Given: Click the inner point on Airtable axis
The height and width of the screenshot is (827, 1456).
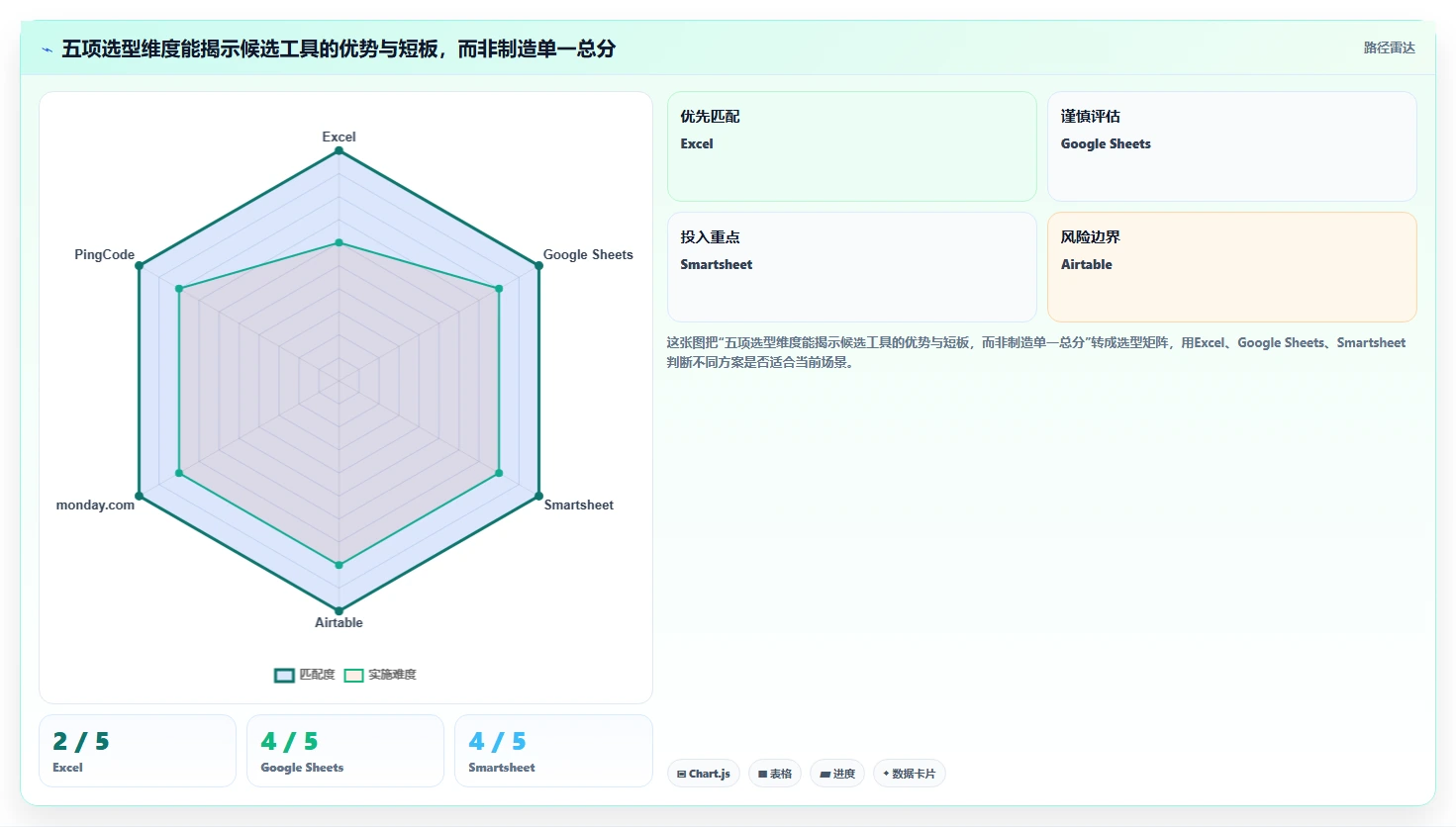Looking at the screenshot, I should tap(339, 565).
